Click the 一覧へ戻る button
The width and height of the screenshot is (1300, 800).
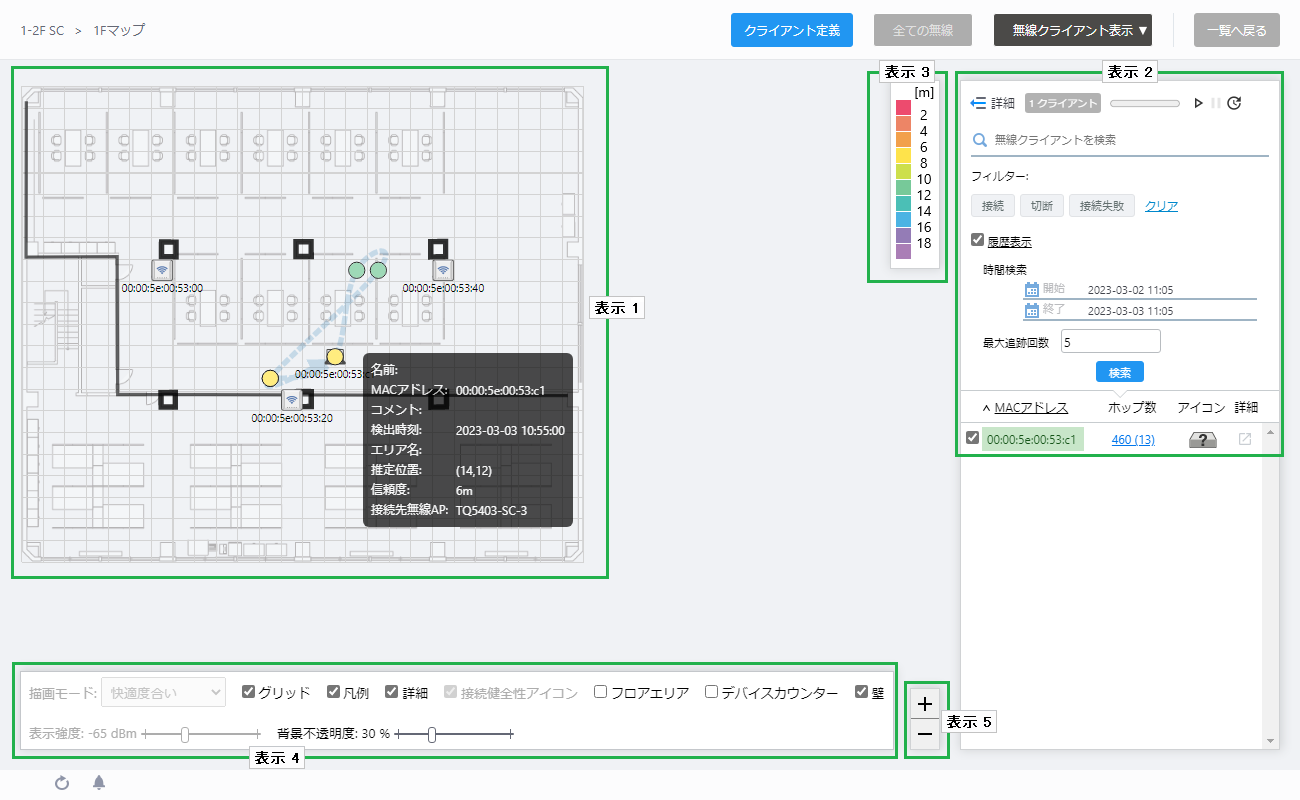point(1236,30)
